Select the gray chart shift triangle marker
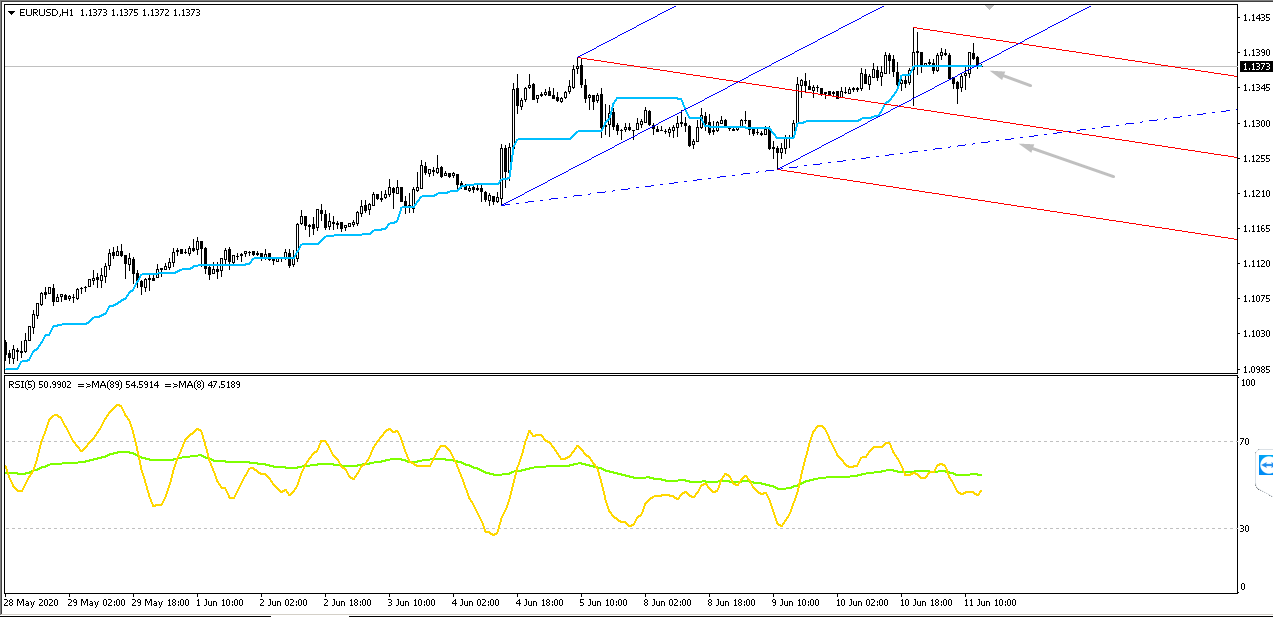Screen dimensions: 1273x617 (x=989, y=6)
